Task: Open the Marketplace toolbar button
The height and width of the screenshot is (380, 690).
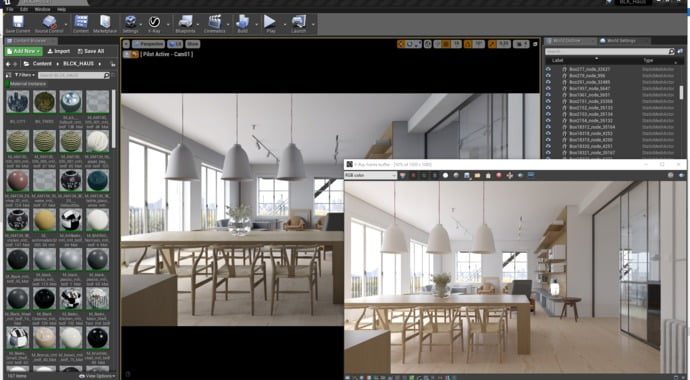Action: click(x=105, y=24)
